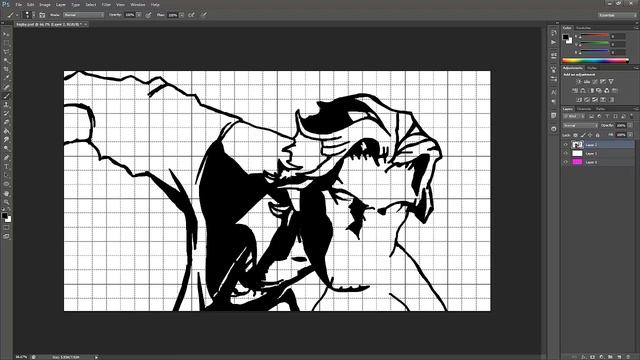The height and width of the screenshot is (360, 640).
Task: Open the layer Fill slider arrow
Action: (630, 135)
